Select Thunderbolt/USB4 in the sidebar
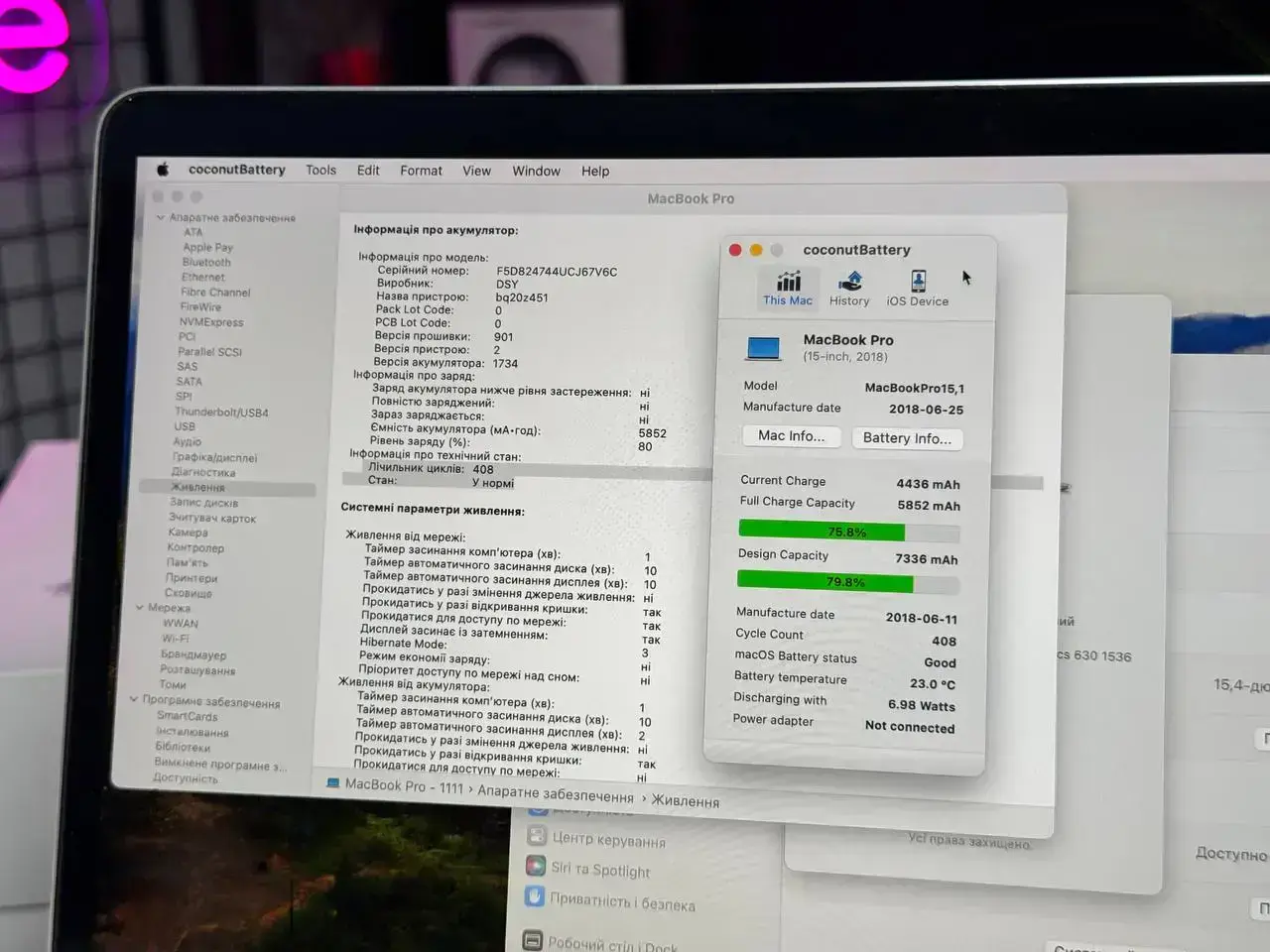 pos(221,412)
